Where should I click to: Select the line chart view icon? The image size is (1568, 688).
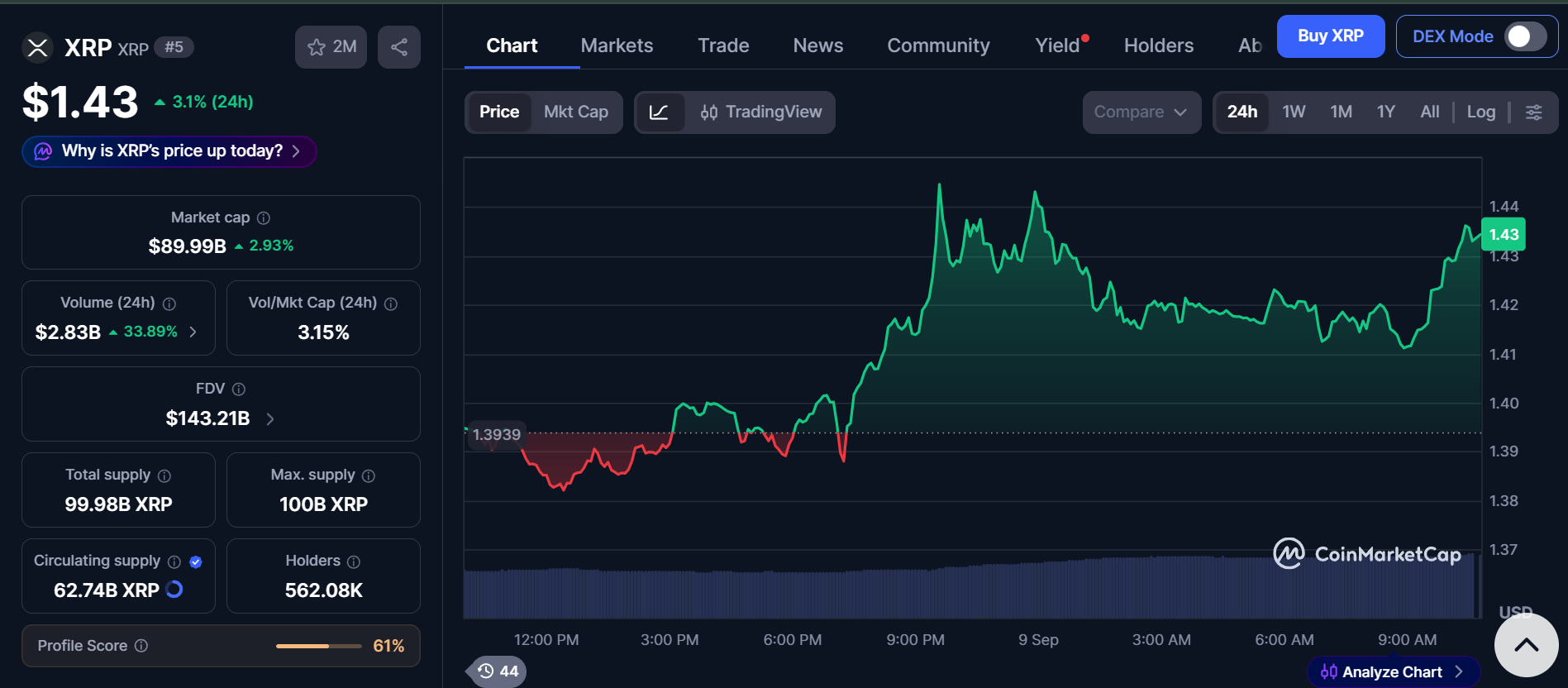(x=660, y=112)
